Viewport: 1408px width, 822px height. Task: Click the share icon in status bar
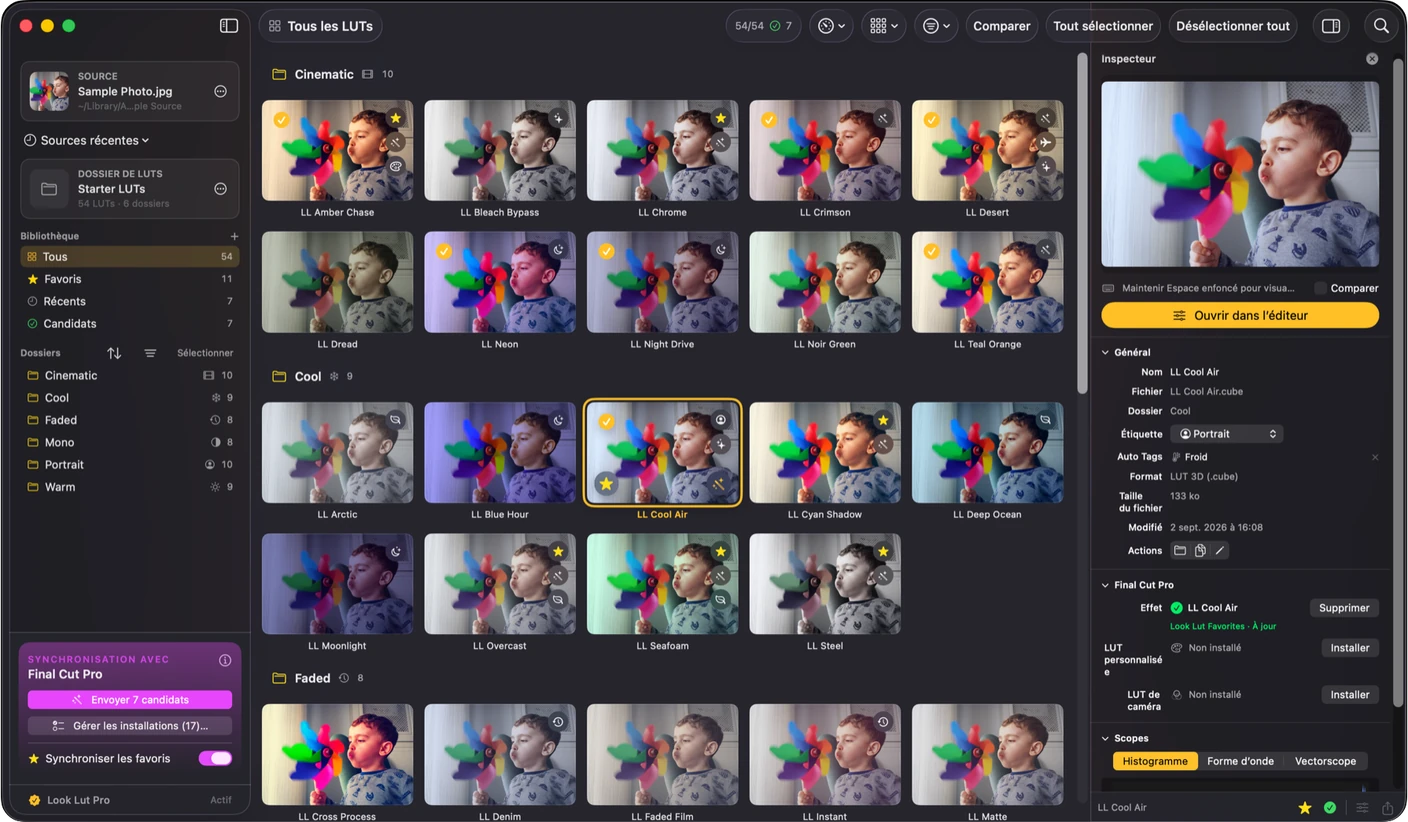click(x=1388, y=808)
